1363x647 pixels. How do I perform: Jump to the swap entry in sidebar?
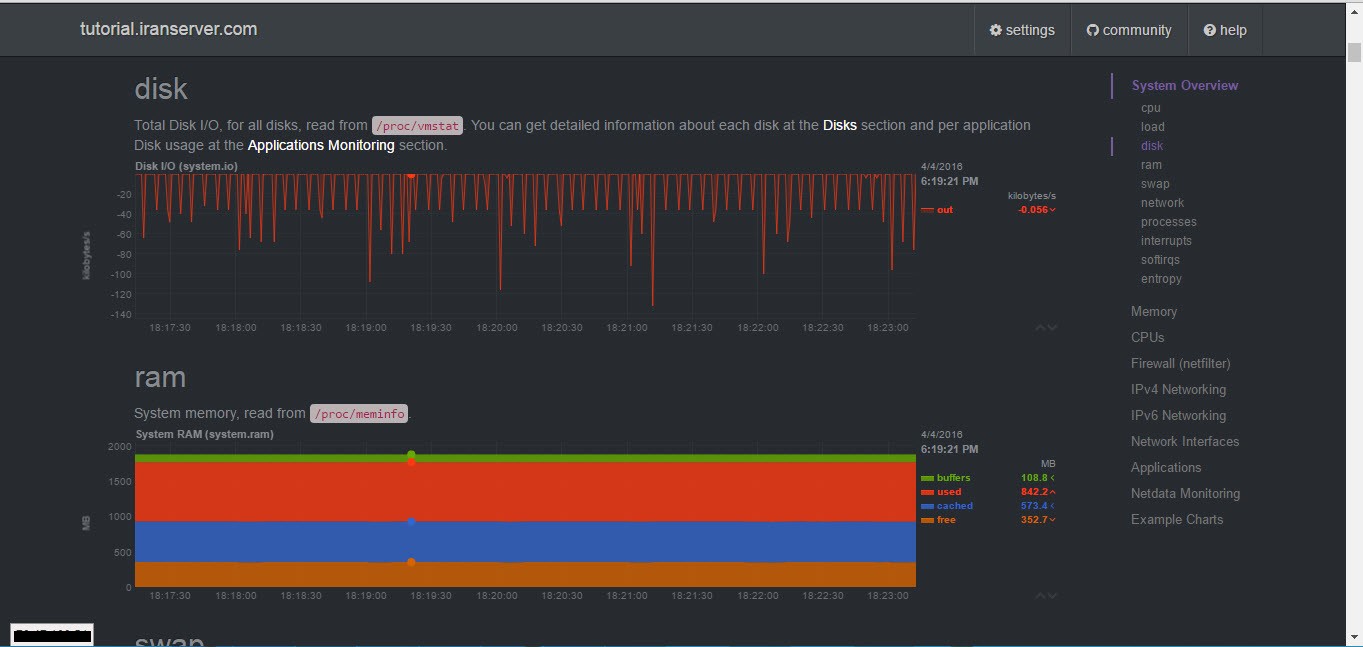pyautogui.click(x=1154, y=184)
